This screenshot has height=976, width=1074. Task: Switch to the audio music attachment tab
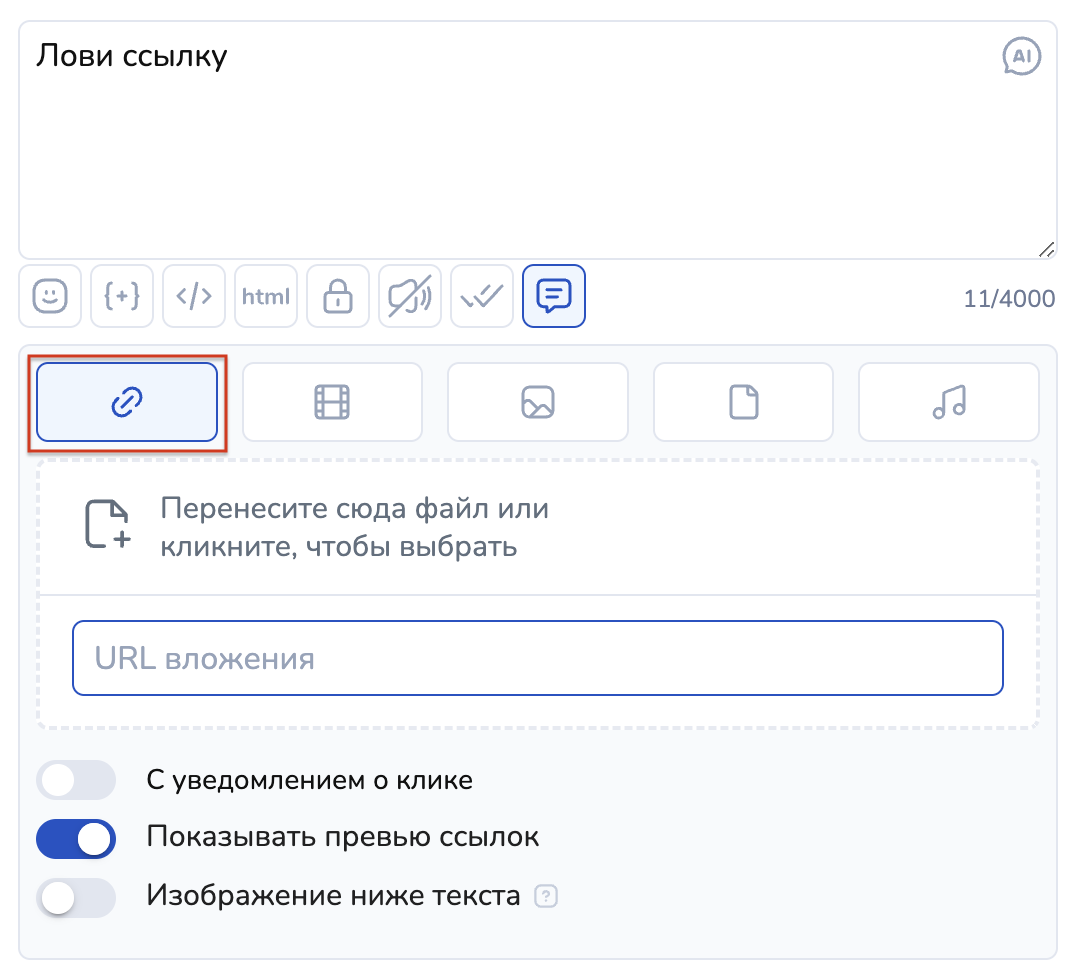(948, 402)
